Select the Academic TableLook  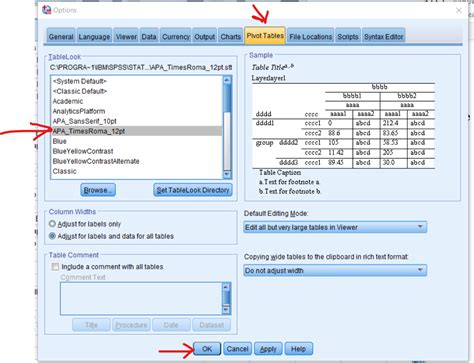136,101
